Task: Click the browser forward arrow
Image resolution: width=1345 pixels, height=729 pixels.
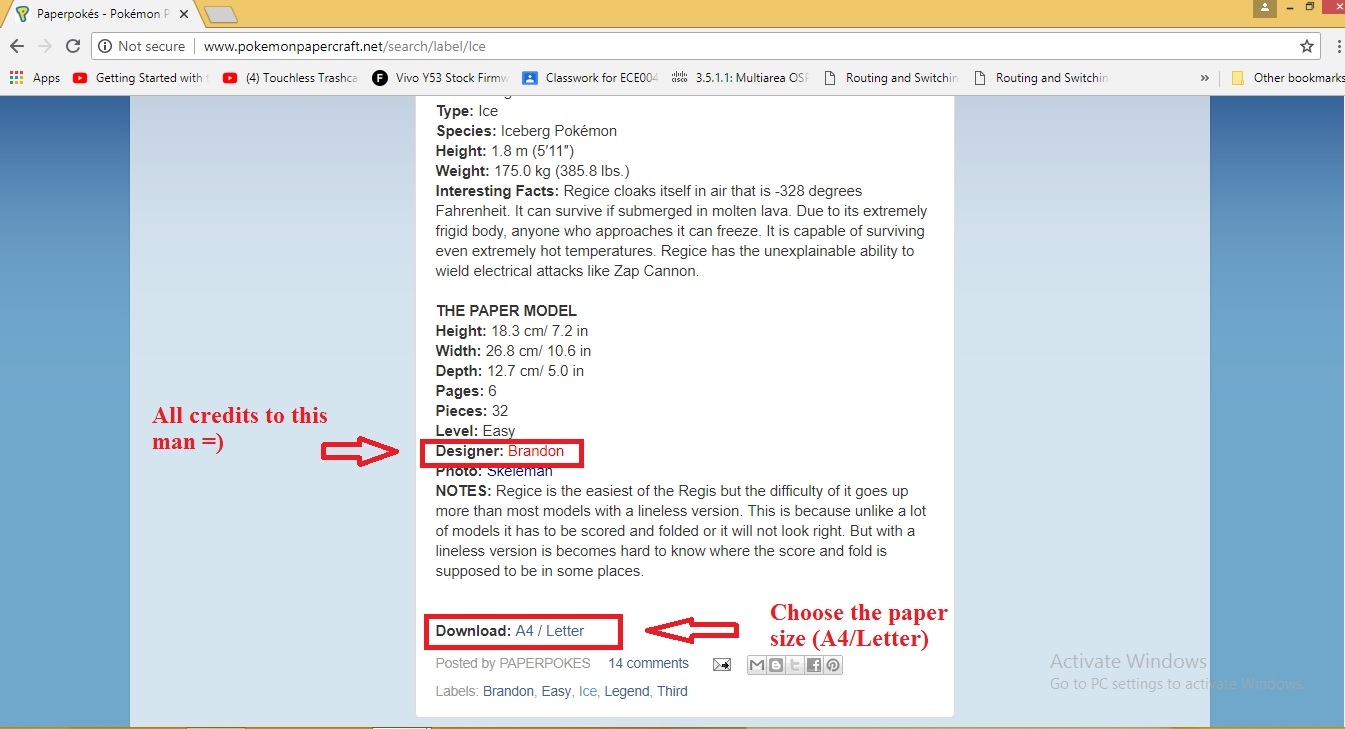Action: [45, 46]
